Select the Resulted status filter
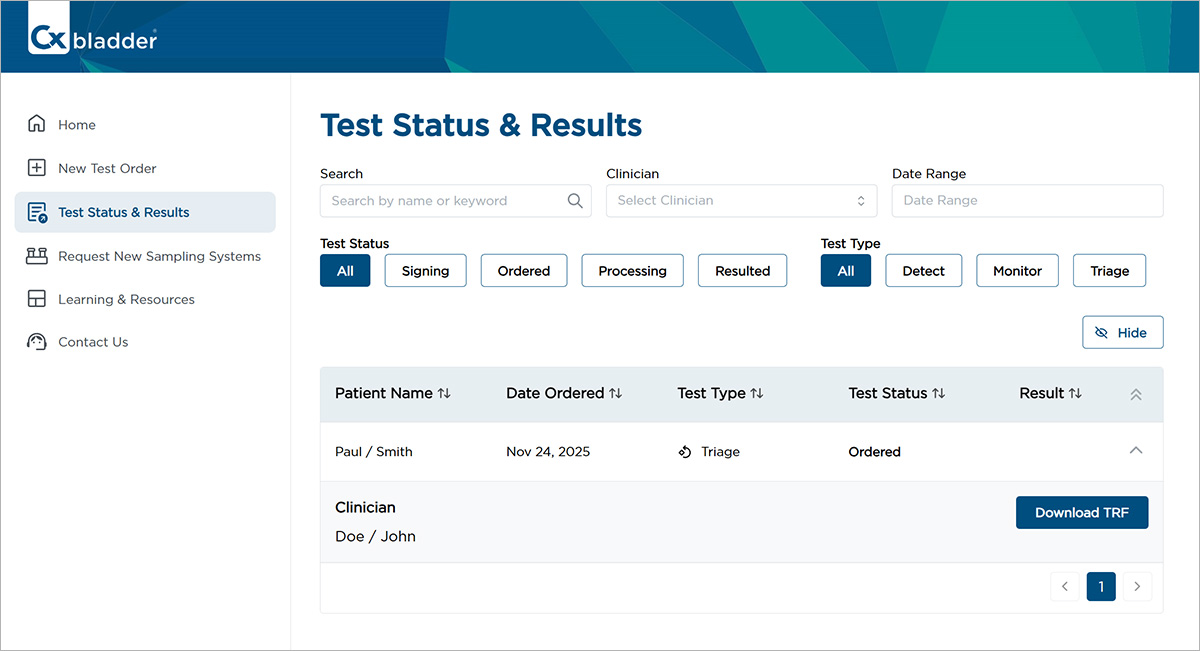The image size is (1200, 651). 742,271
